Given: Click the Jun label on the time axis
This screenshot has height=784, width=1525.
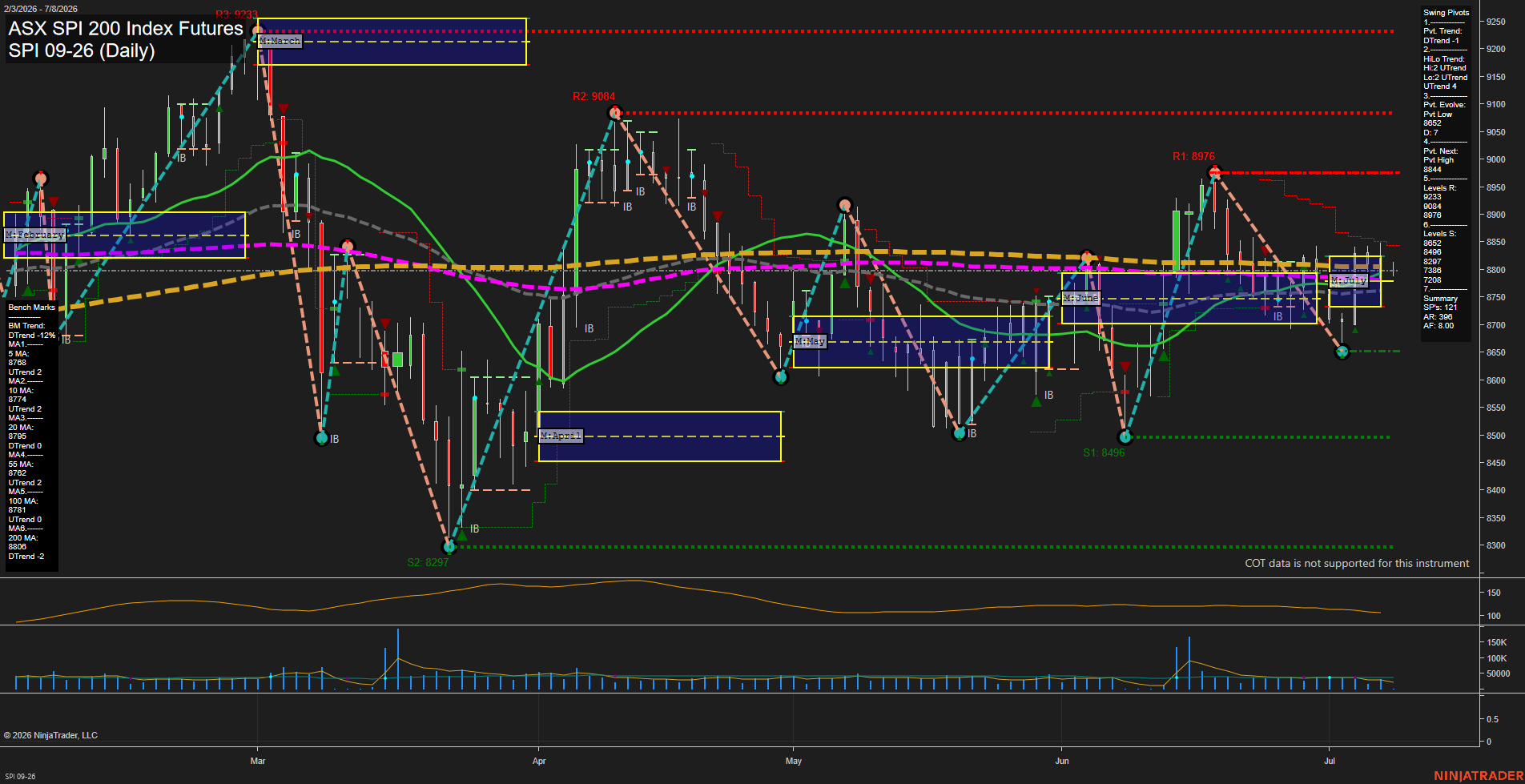Looking at the screenshot, I should coord(1062,761).
